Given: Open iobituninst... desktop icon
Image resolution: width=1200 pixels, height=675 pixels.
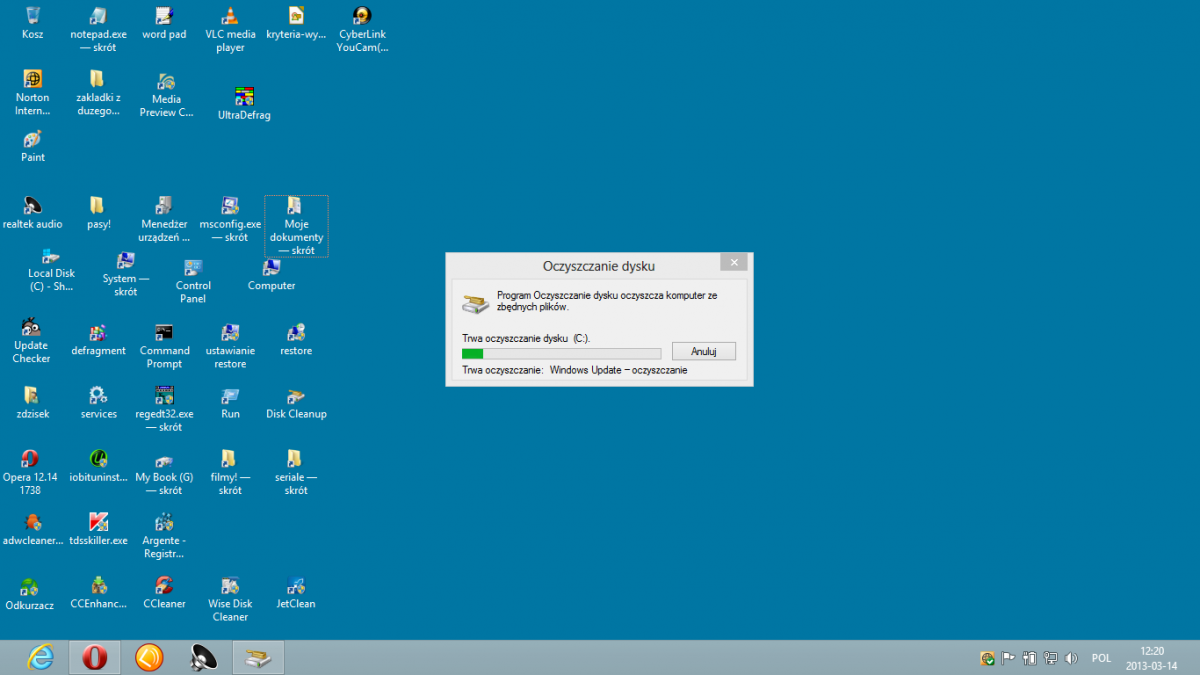Looking at the screenshot, I should tap(98, 459).
